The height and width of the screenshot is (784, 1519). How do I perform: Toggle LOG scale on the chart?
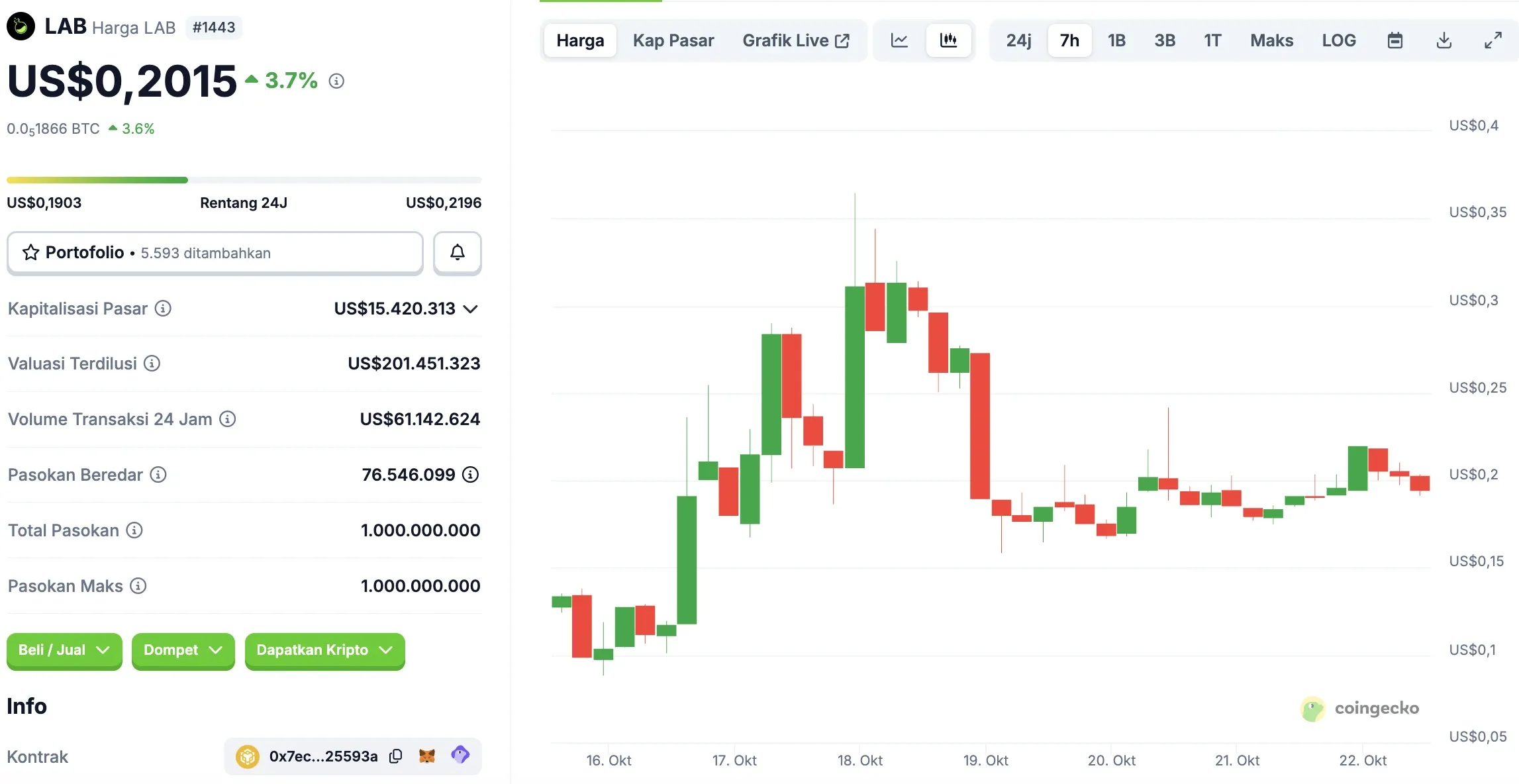[1339, 40]
